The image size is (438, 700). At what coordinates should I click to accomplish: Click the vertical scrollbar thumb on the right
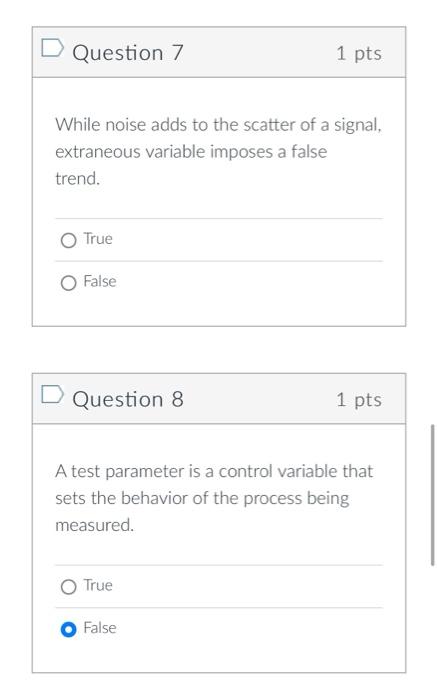432,495
